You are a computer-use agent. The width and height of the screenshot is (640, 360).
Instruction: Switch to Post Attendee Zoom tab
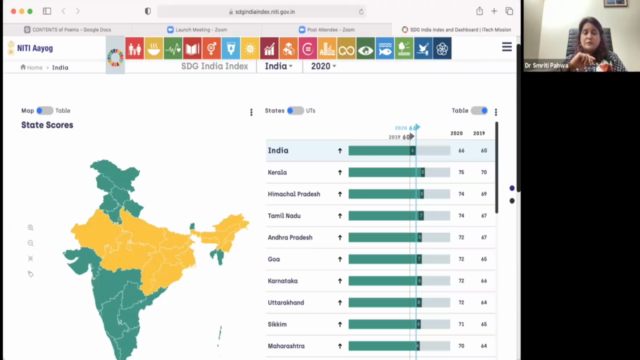coord(327,30)
